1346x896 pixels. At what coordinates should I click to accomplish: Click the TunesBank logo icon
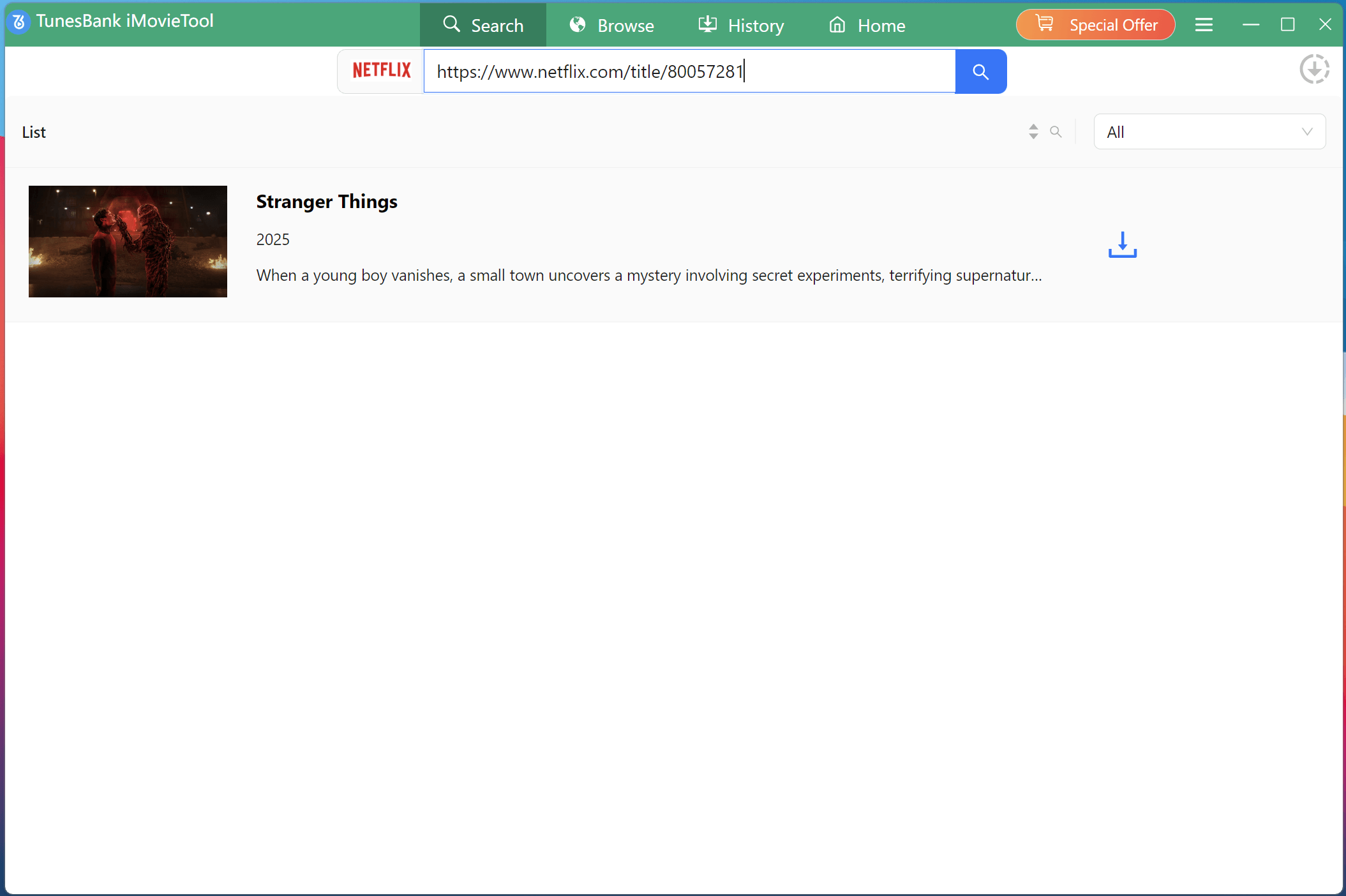tap(19, 21)
